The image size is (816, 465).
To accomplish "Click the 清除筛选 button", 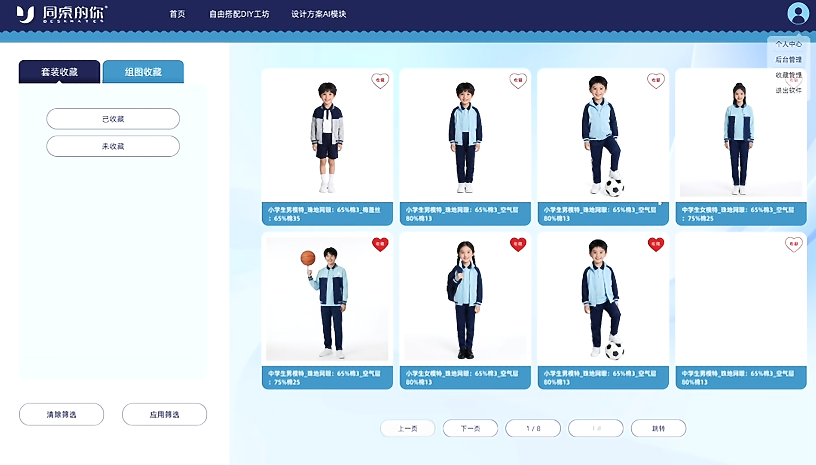I will point(61,415).
